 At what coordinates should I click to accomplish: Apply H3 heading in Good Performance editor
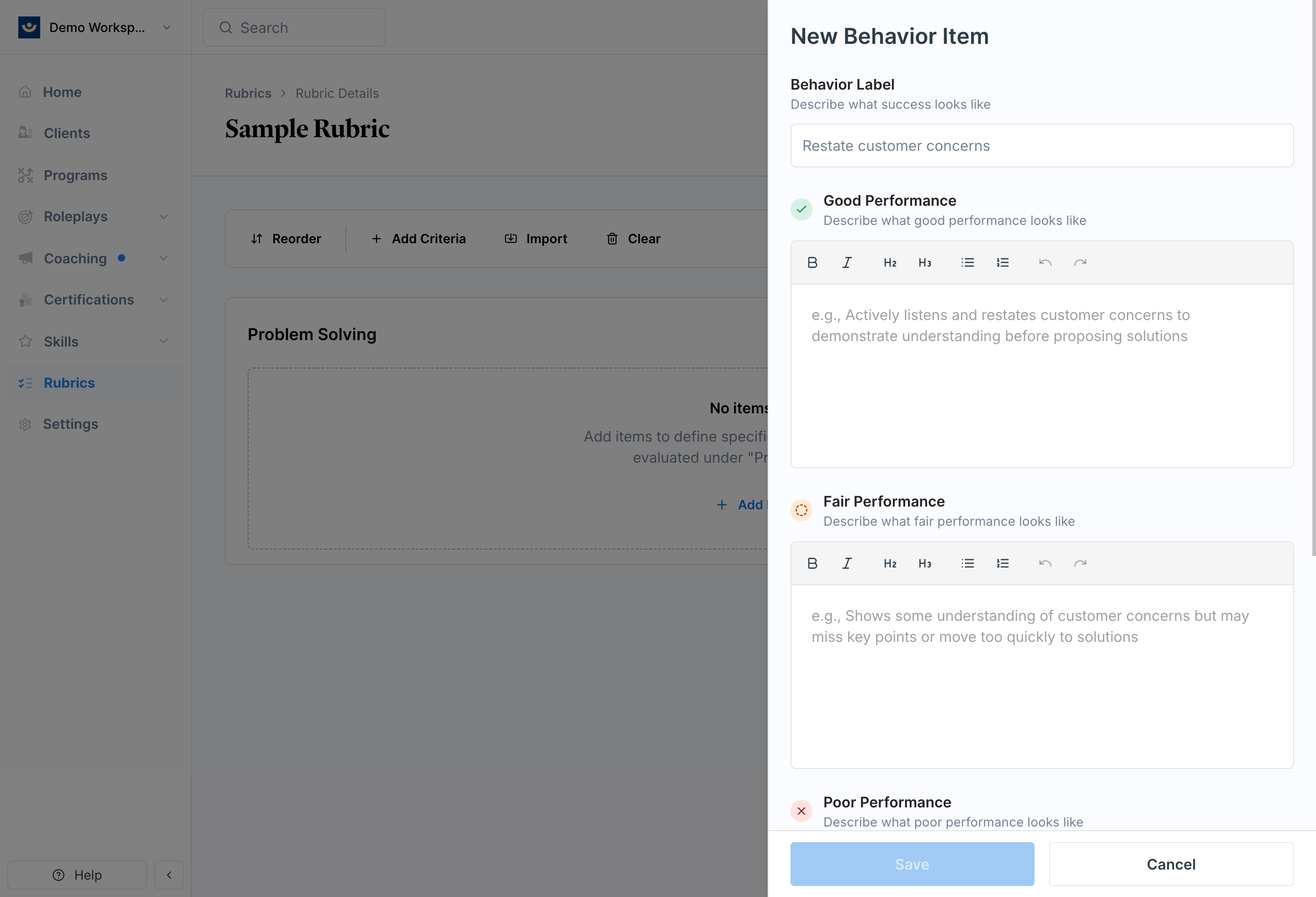[925, 262]
